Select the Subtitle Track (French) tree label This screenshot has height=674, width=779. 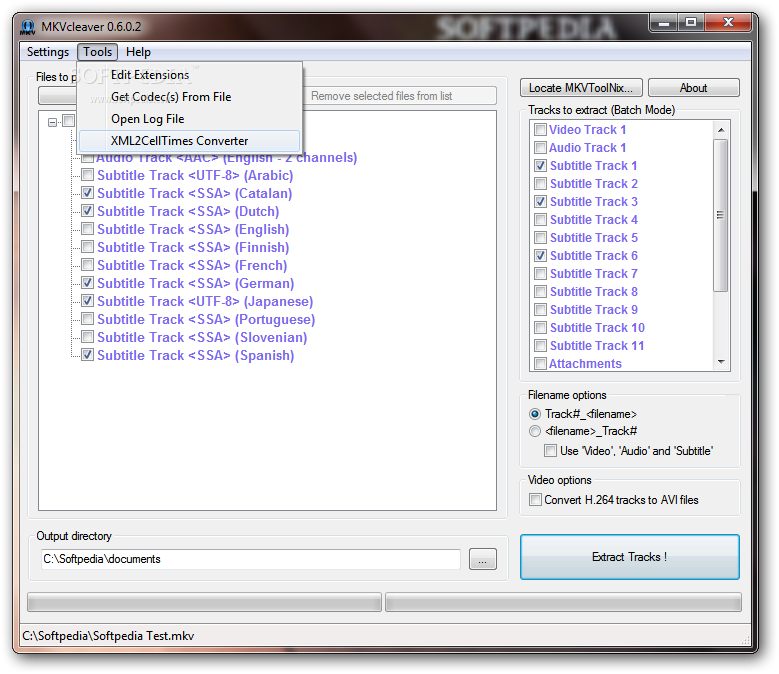192,265
